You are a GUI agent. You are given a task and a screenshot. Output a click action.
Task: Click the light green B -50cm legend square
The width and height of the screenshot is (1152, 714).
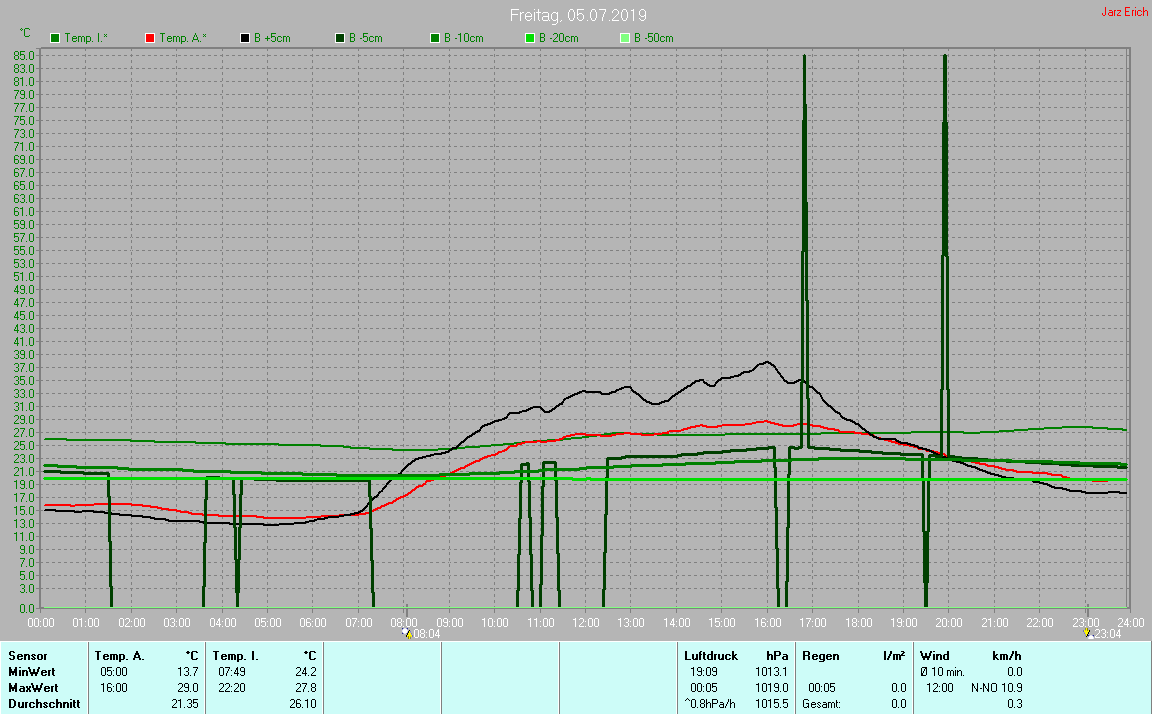tap(625, 38)
